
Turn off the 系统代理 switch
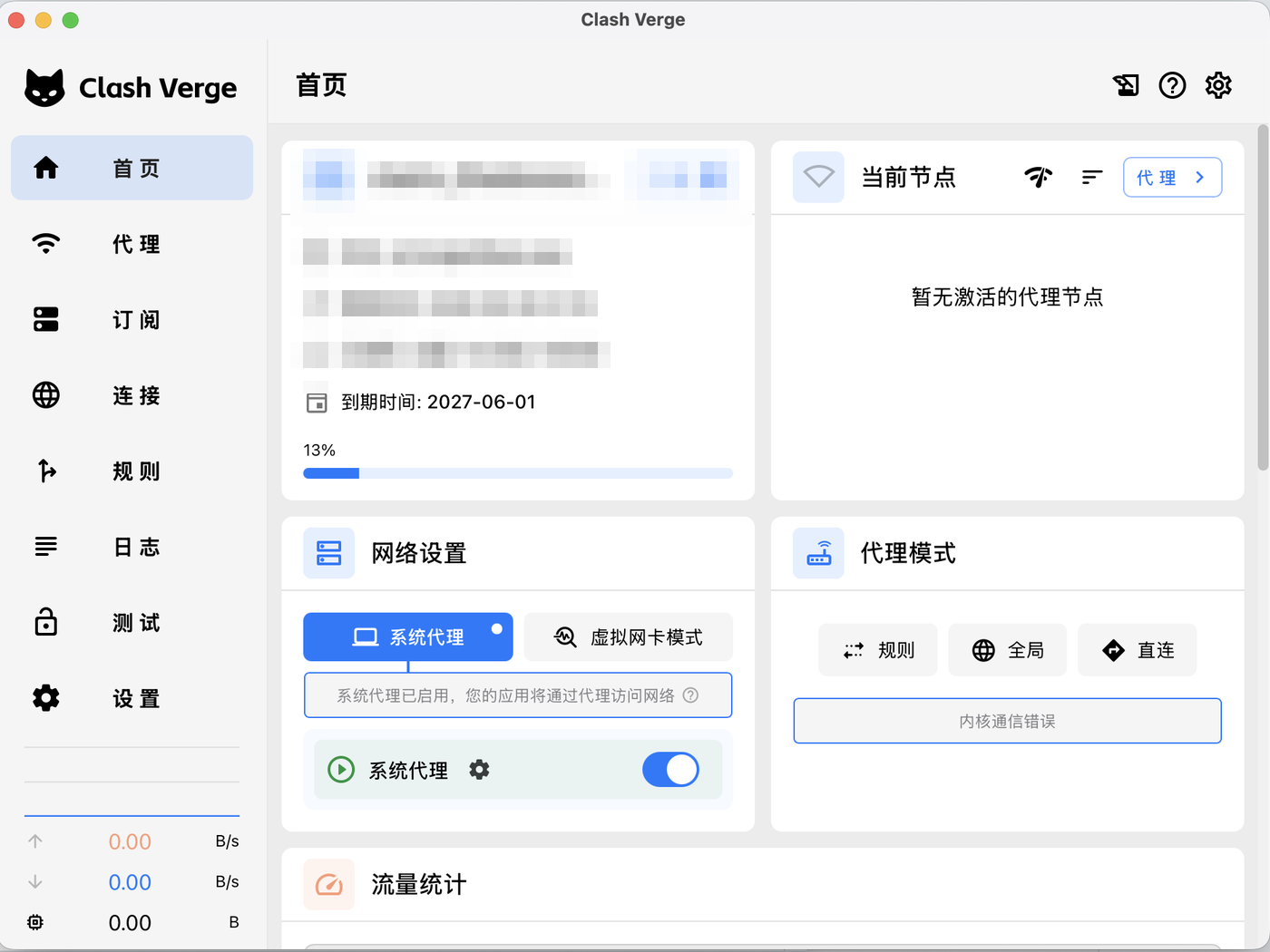[670, 770]
